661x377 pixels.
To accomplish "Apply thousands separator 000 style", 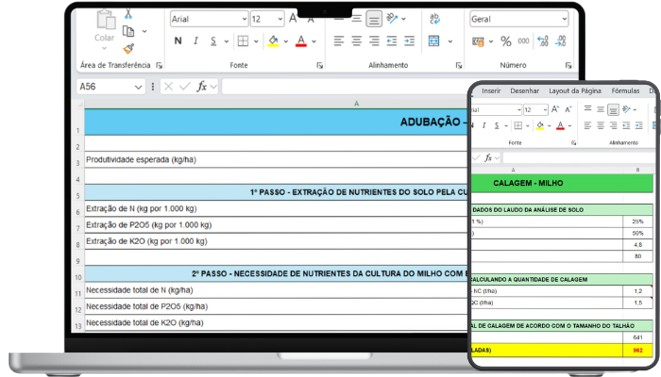I will [524, 41].
